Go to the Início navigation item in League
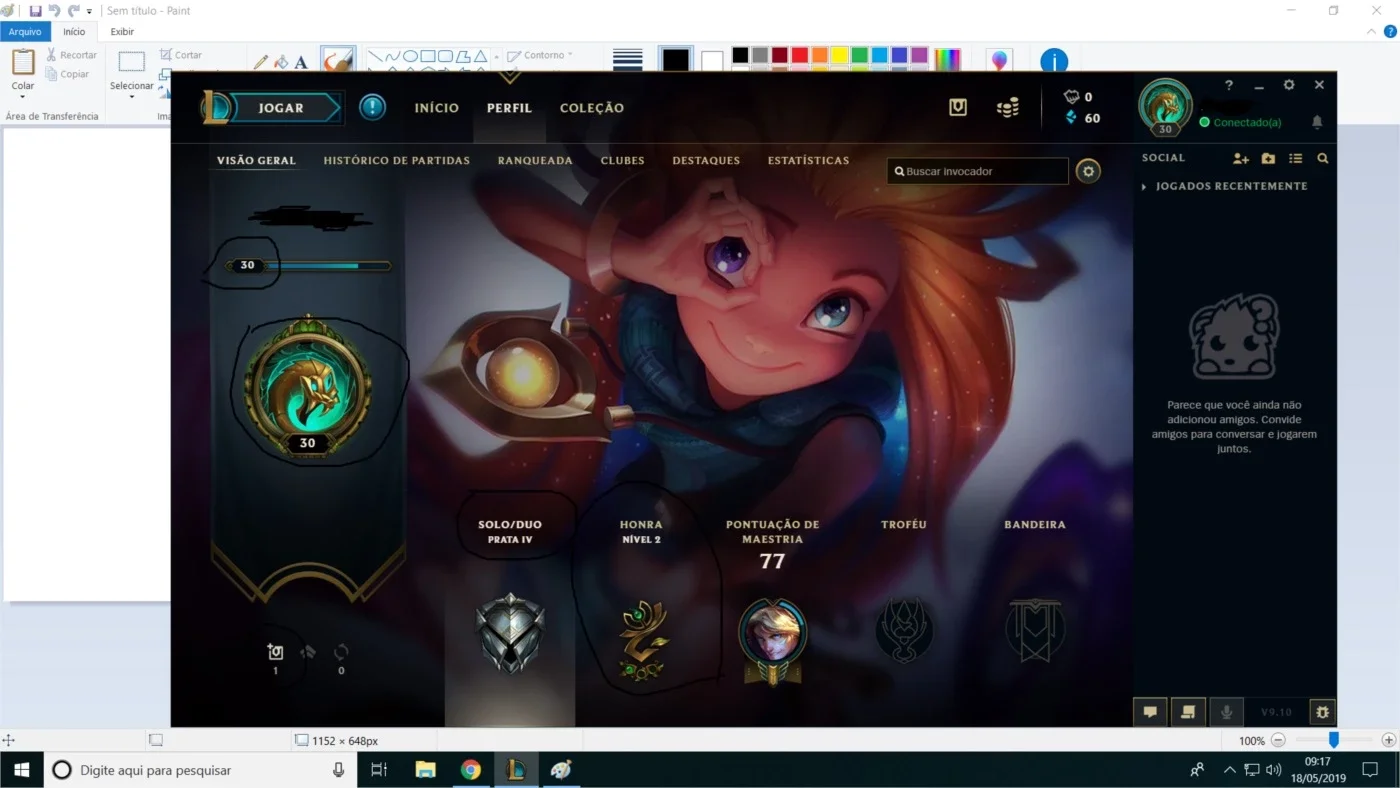The height and width of the screenshot is (788, 1400). [437, 108]
